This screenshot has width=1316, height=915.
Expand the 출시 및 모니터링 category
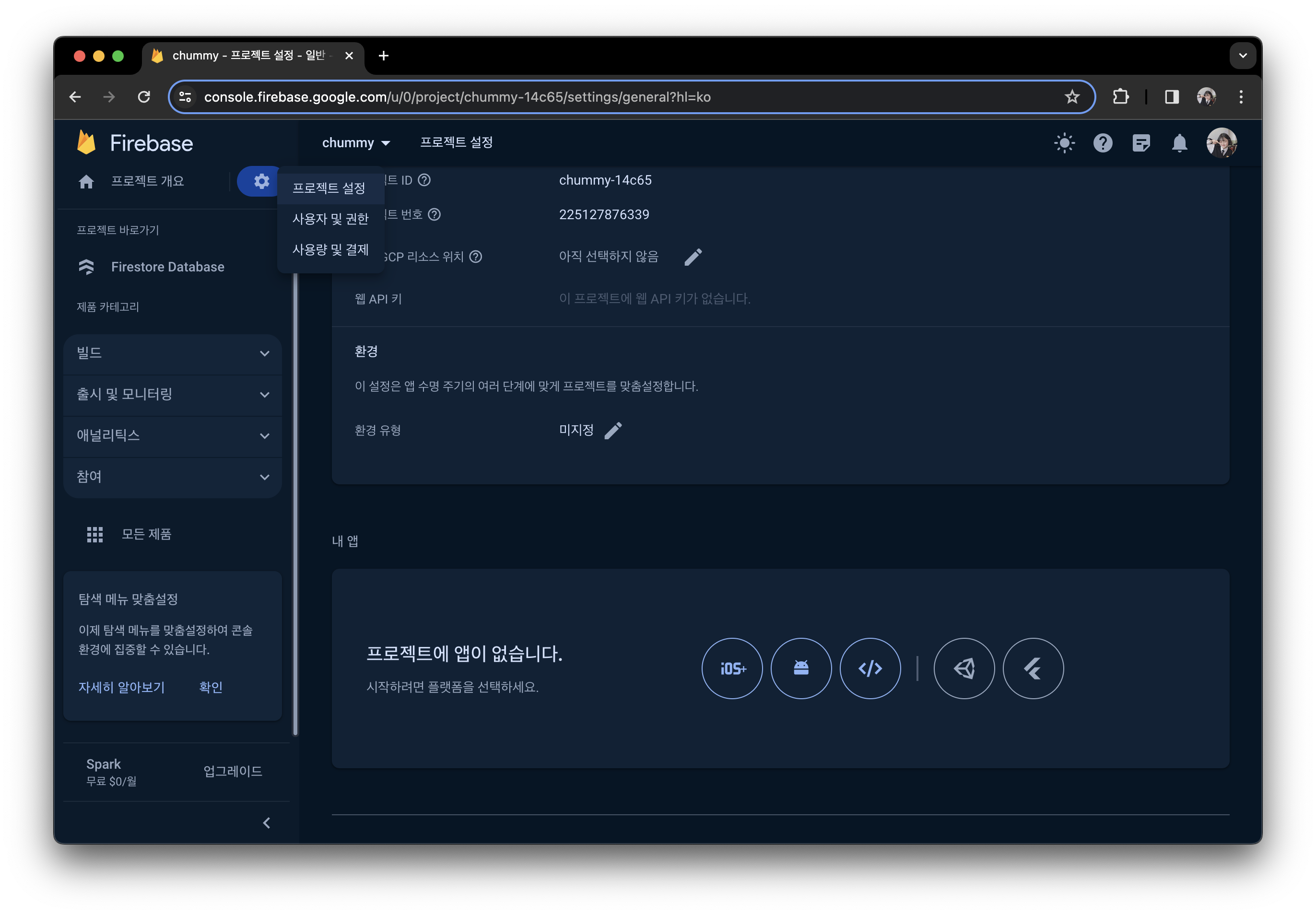pyautogui.click(x=173, y=394)
